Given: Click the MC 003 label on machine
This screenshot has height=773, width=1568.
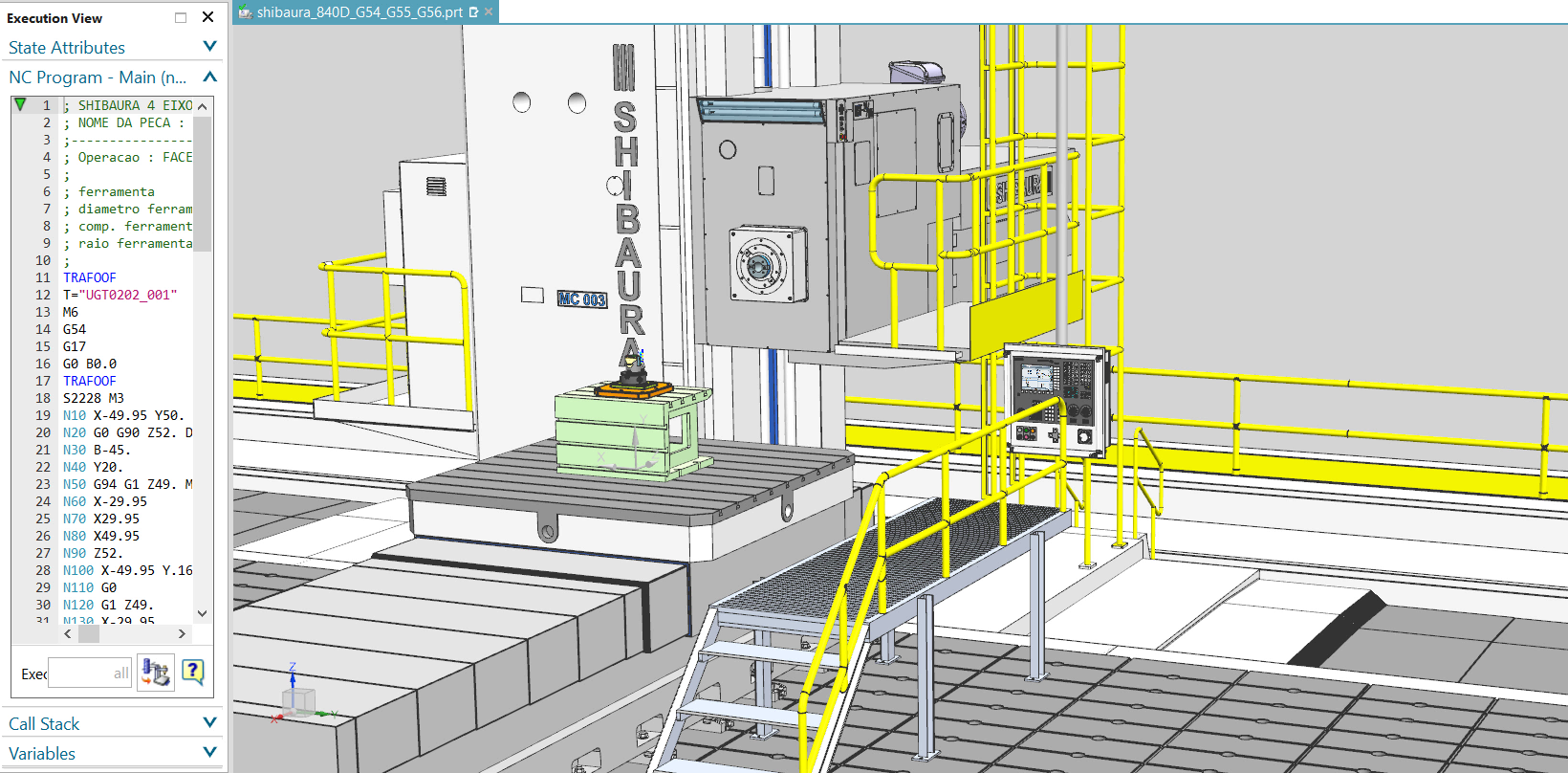Looking at the screenshot, I should [582, 299].
